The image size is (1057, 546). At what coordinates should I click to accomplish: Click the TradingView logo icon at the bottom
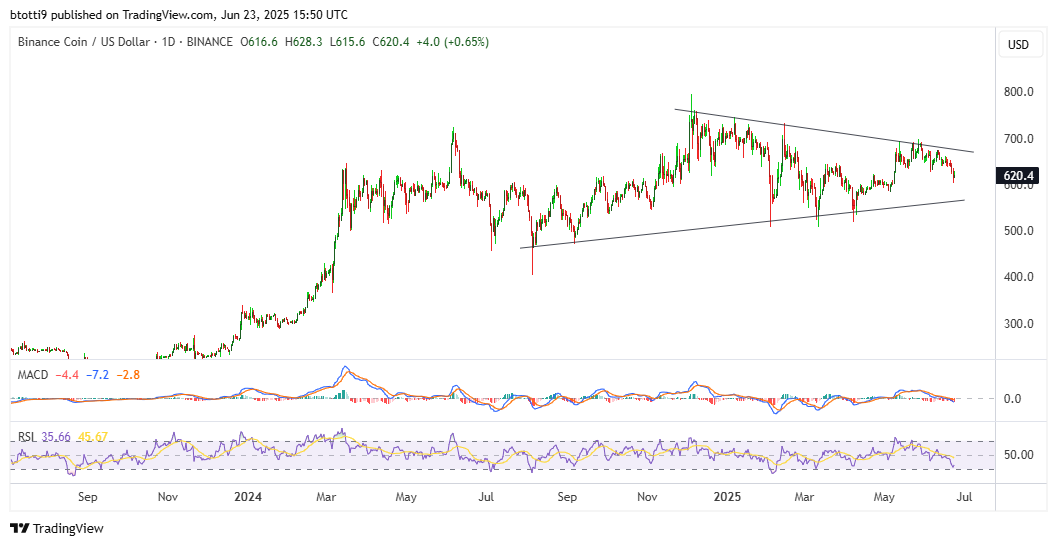click(x=19, y=528)
